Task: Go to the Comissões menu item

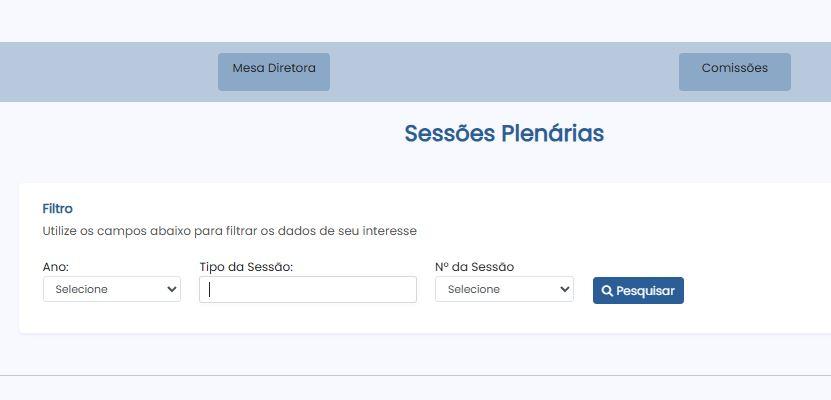Action: 734,70
